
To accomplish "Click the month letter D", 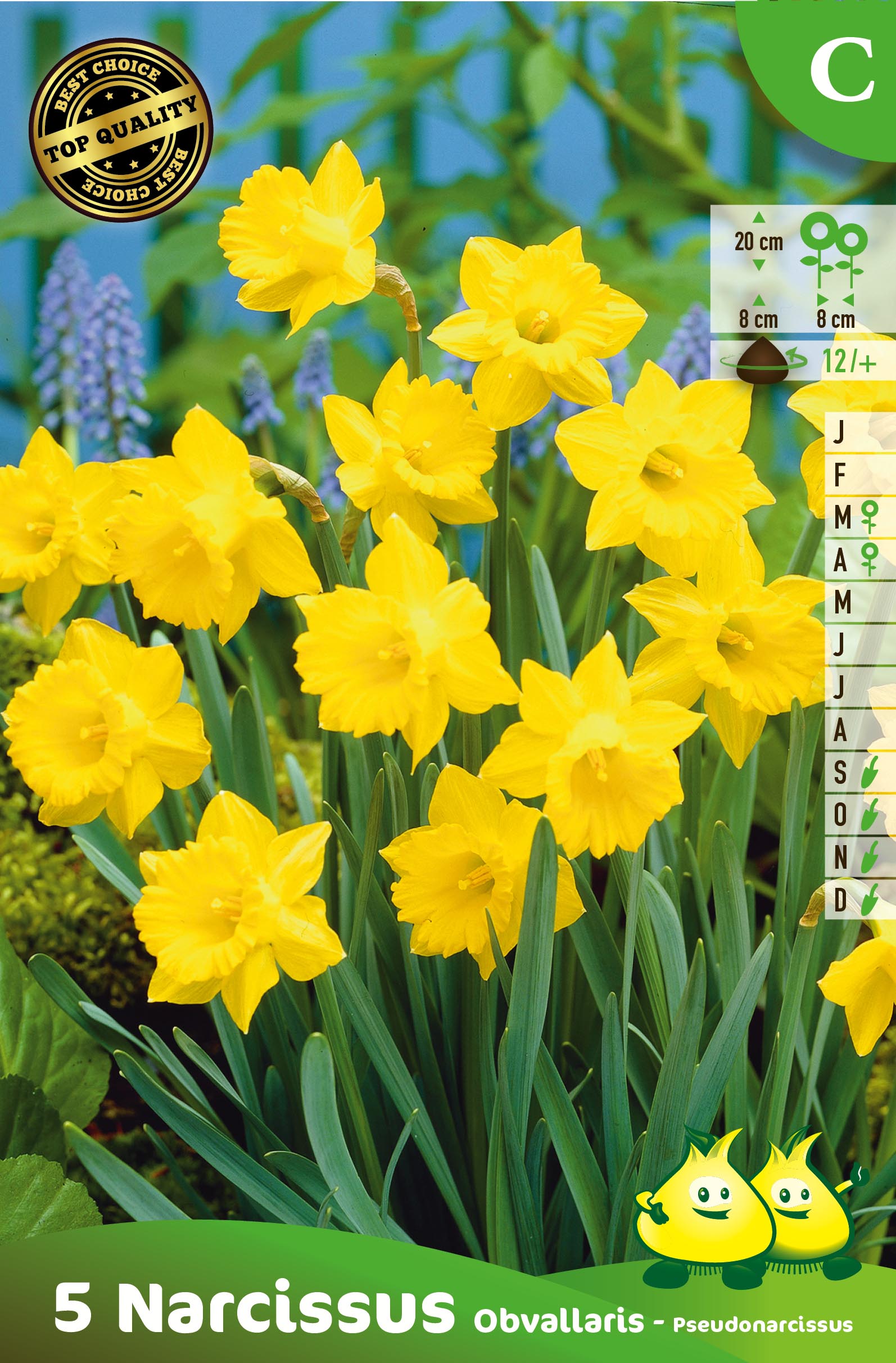I will coord(840,900).
